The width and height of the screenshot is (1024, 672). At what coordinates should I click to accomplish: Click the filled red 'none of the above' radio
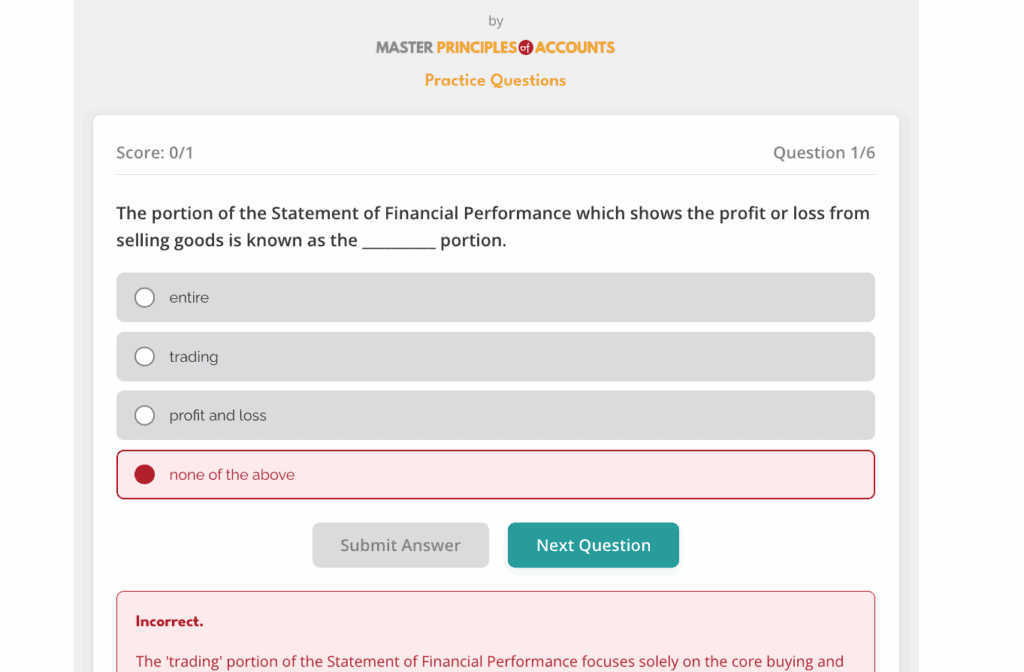(145, 475)
